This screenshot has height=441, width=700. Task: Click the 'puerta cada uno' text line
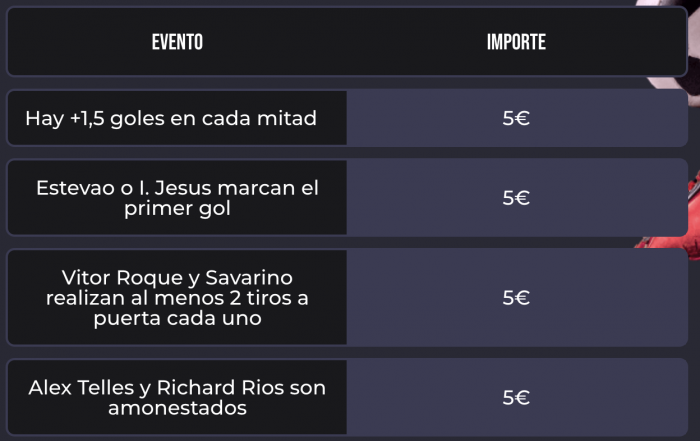click(177, 319)
